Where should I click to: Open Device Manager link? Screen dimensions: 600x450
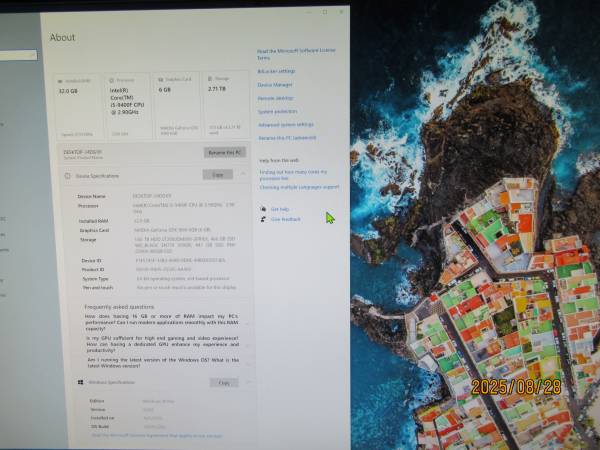tap(275, 85)
